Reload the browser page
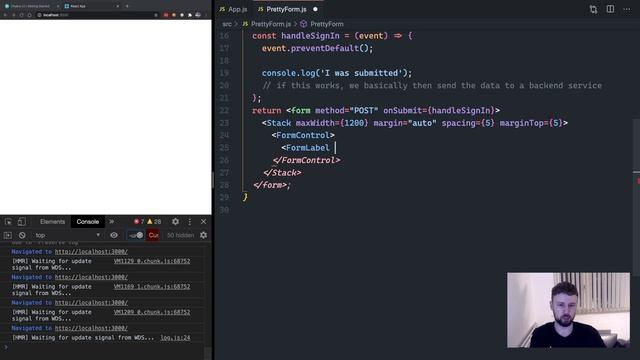This screenshot has width=640, height=360. [22, 15]
